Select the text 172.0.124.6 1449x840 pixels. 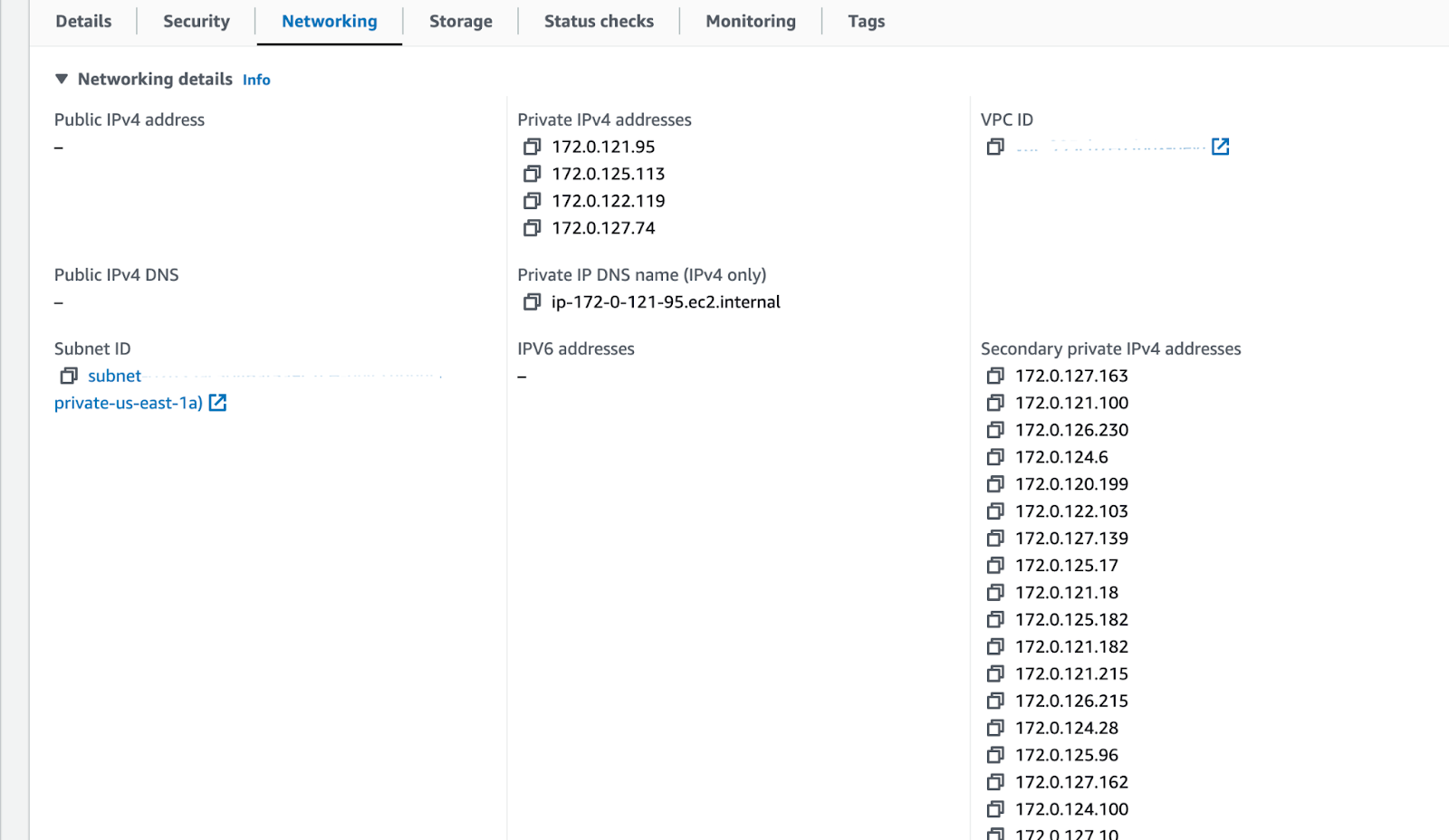tap(1061, 457)
